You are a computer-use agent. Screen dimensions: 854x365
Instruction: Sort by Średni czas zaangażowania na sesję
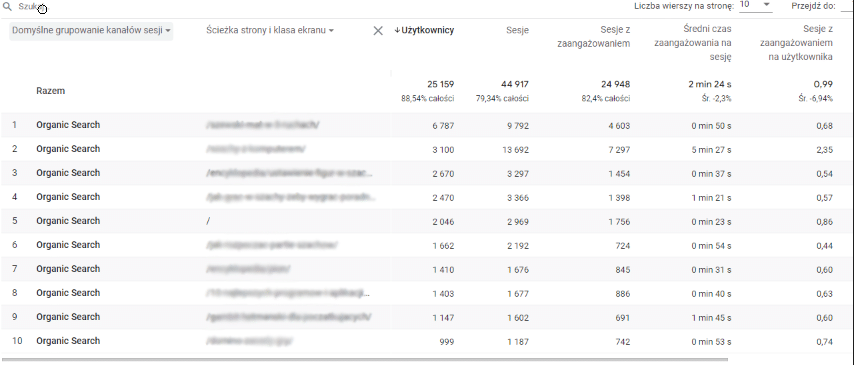[693, 42]
